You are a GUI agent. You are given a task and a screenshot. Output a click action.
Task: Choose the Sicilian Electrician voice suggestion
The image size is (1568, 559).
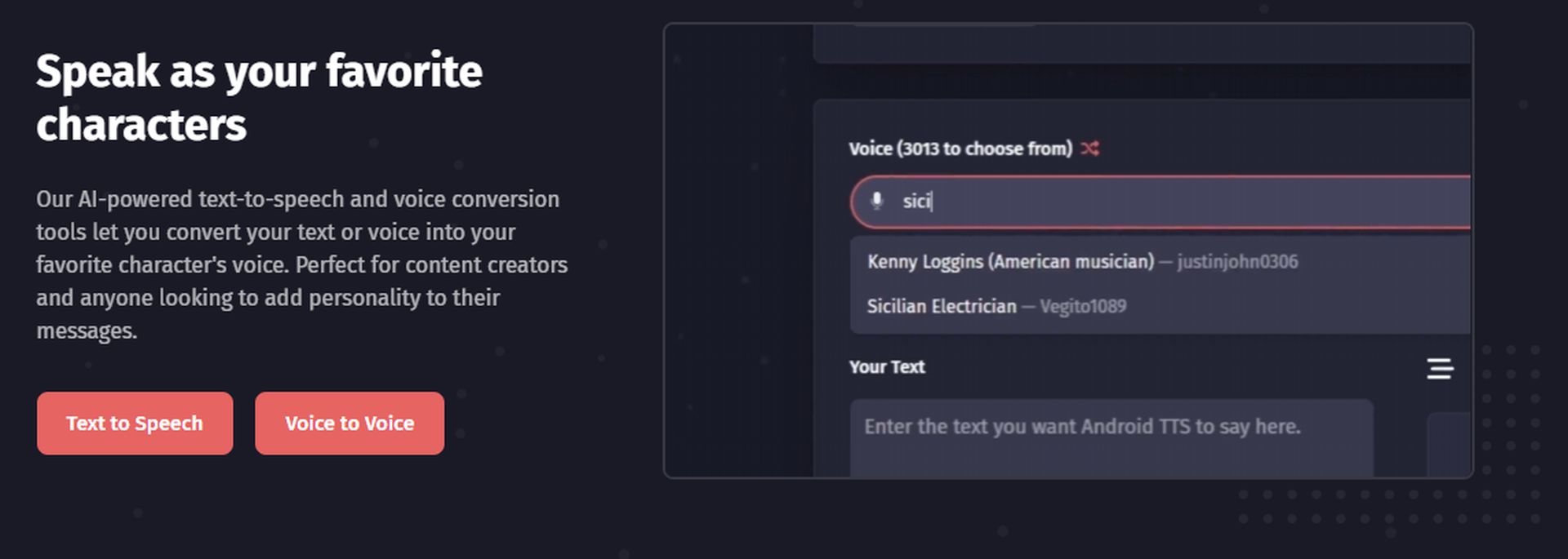point(1160,306)
